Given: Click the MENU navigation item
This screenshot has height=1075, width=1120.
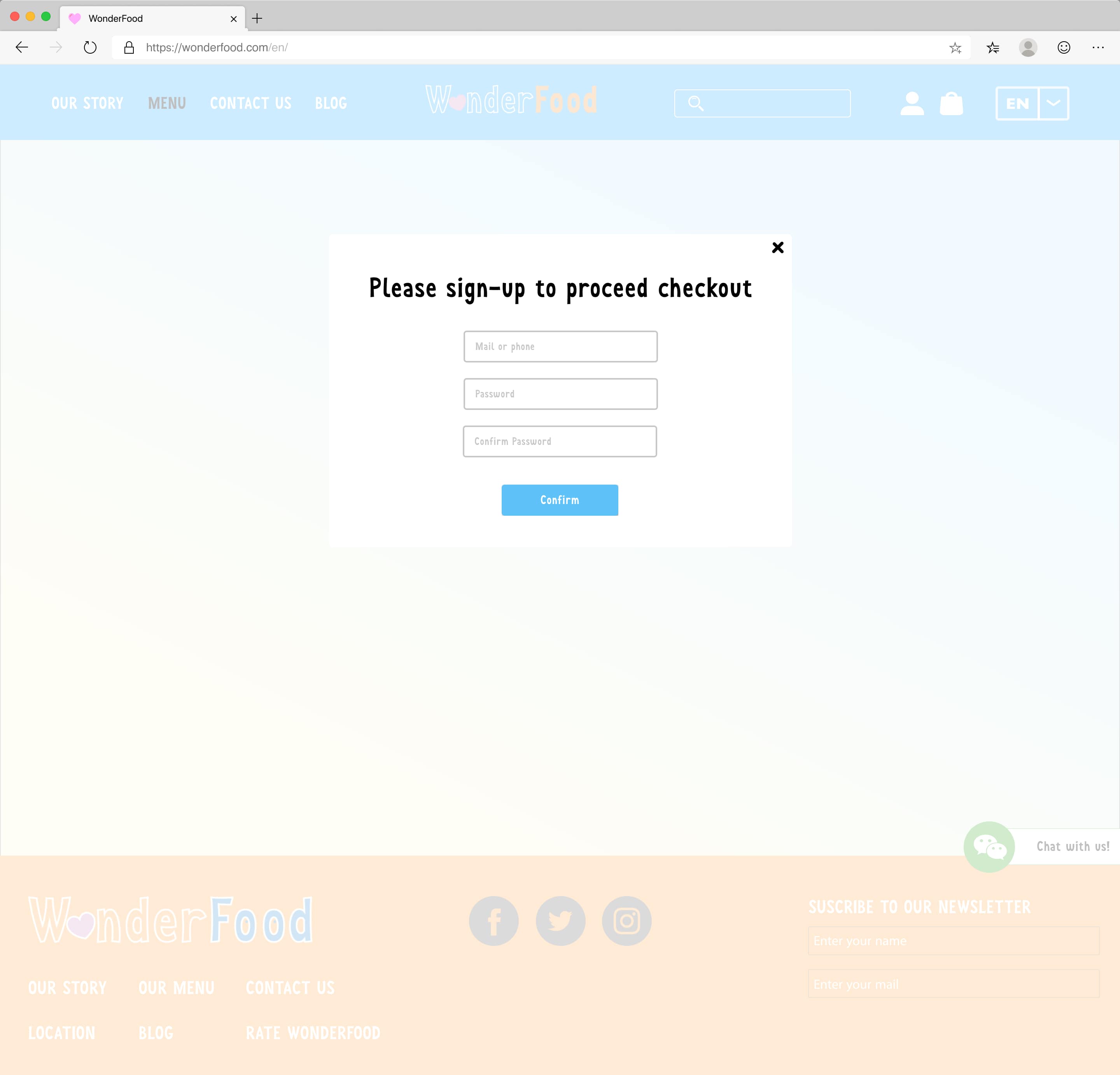Looking at the screenshot, I should 166,102.
